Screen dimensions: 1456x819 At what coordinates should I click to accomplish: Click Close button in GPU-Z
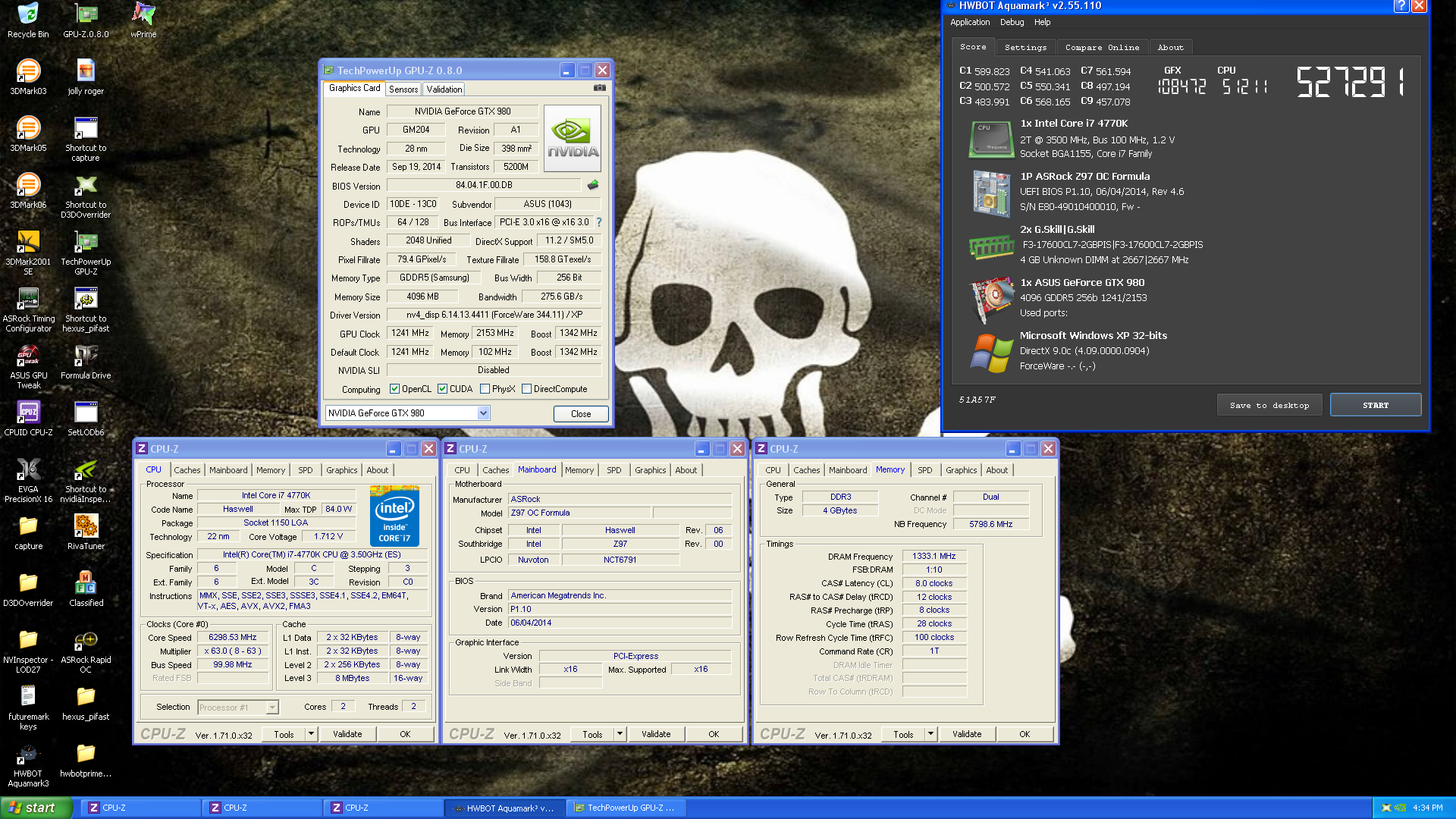click(x=581, y=414)
